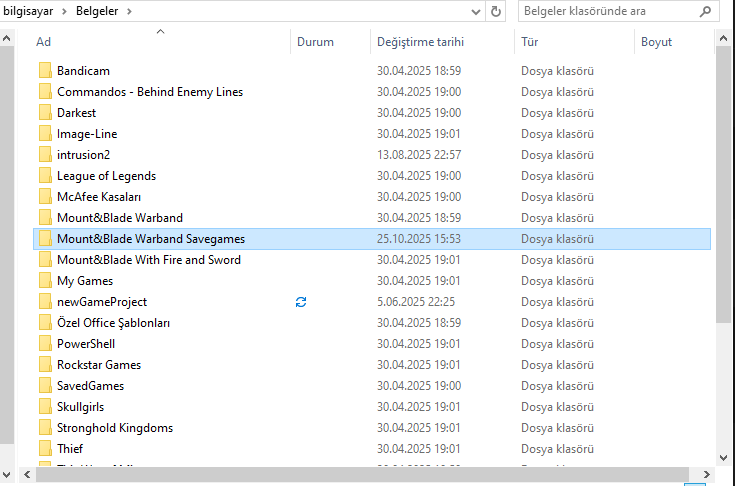Select the SavedGames folder name

click(90, 386)
